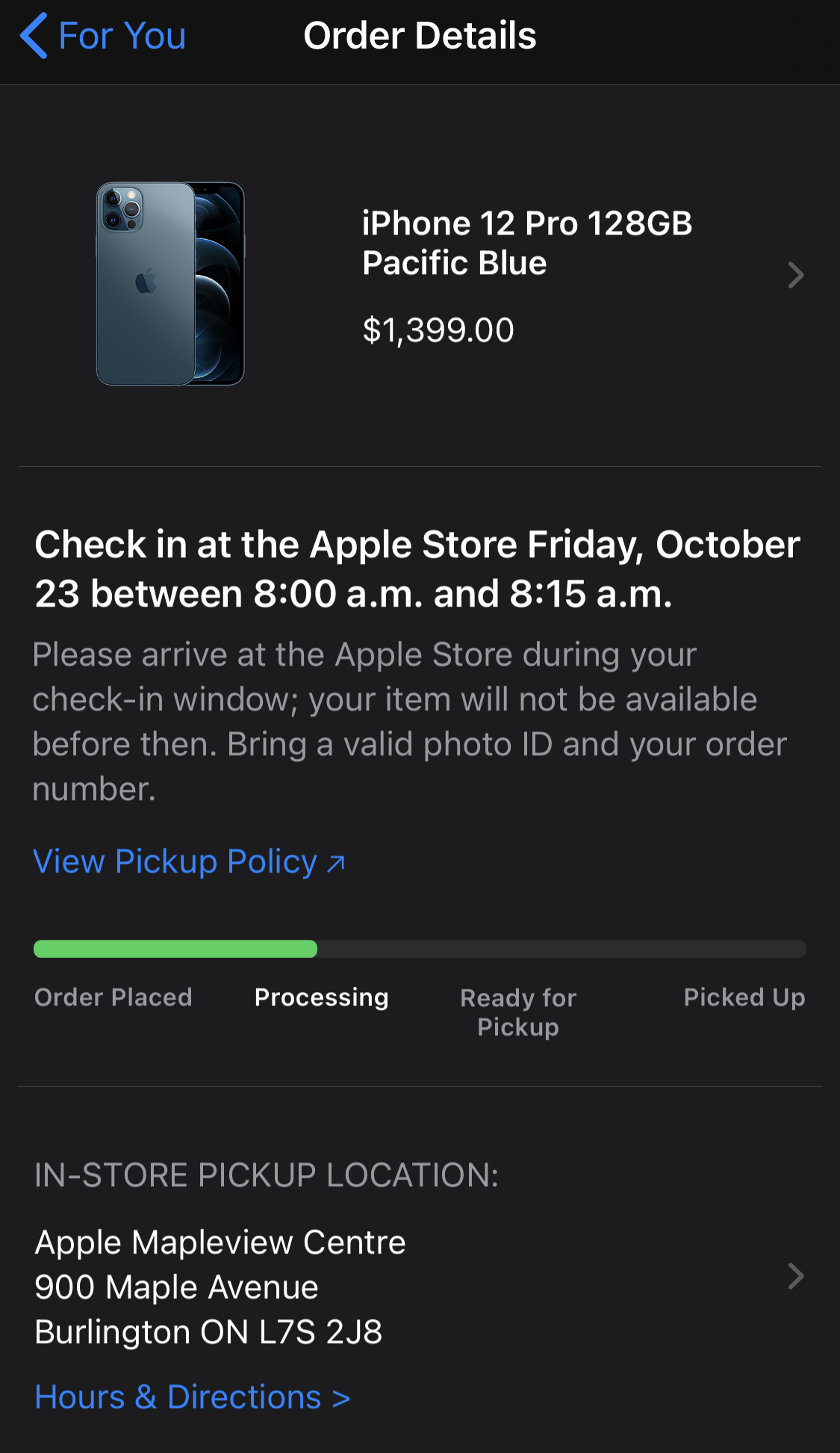840x1453 pixels.
Task: Tap the In-Store Pickup Location heading
Action: (x=267, y=1175)
